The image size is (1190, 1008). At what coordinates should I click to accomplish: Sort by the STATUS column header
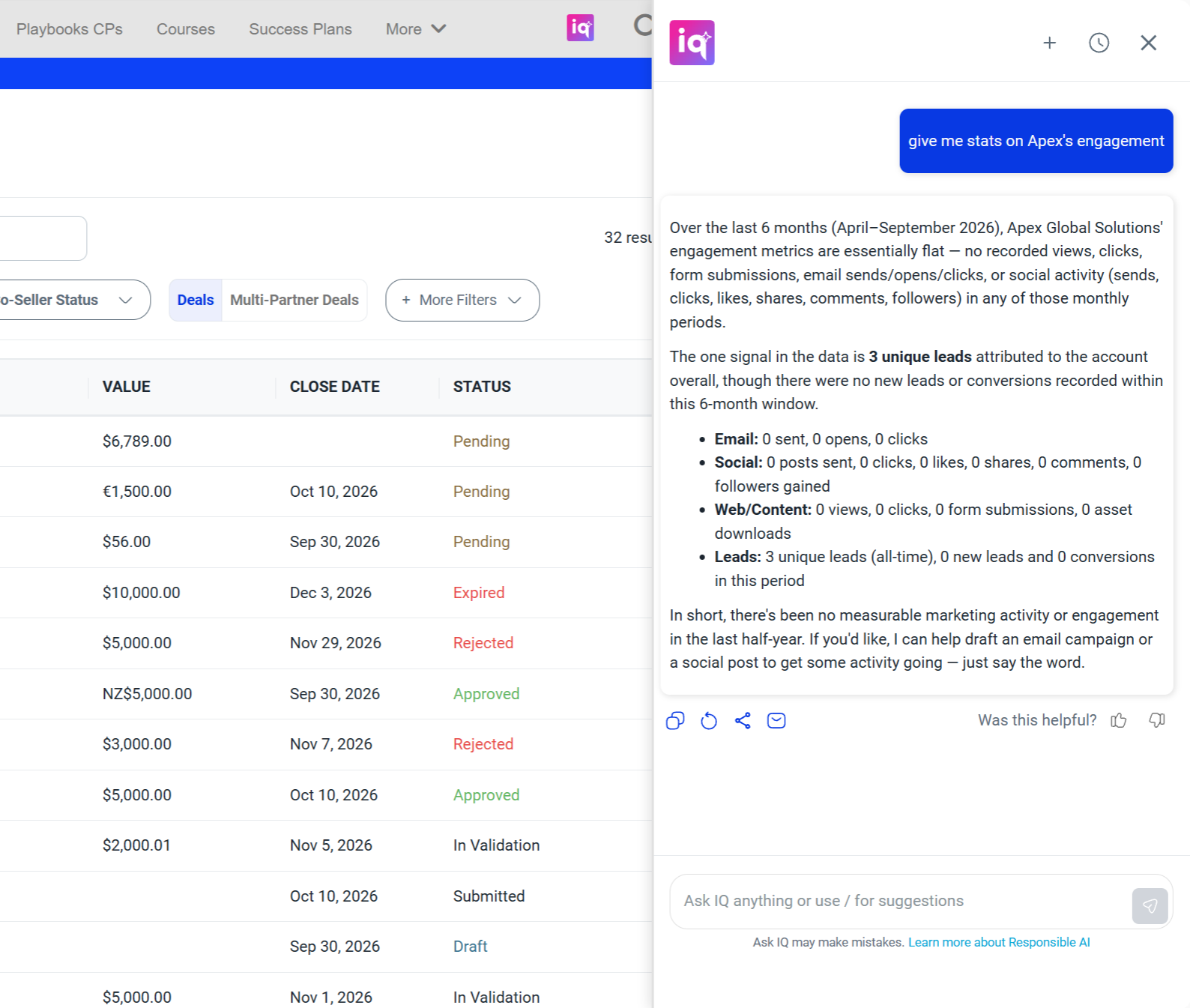482,387
